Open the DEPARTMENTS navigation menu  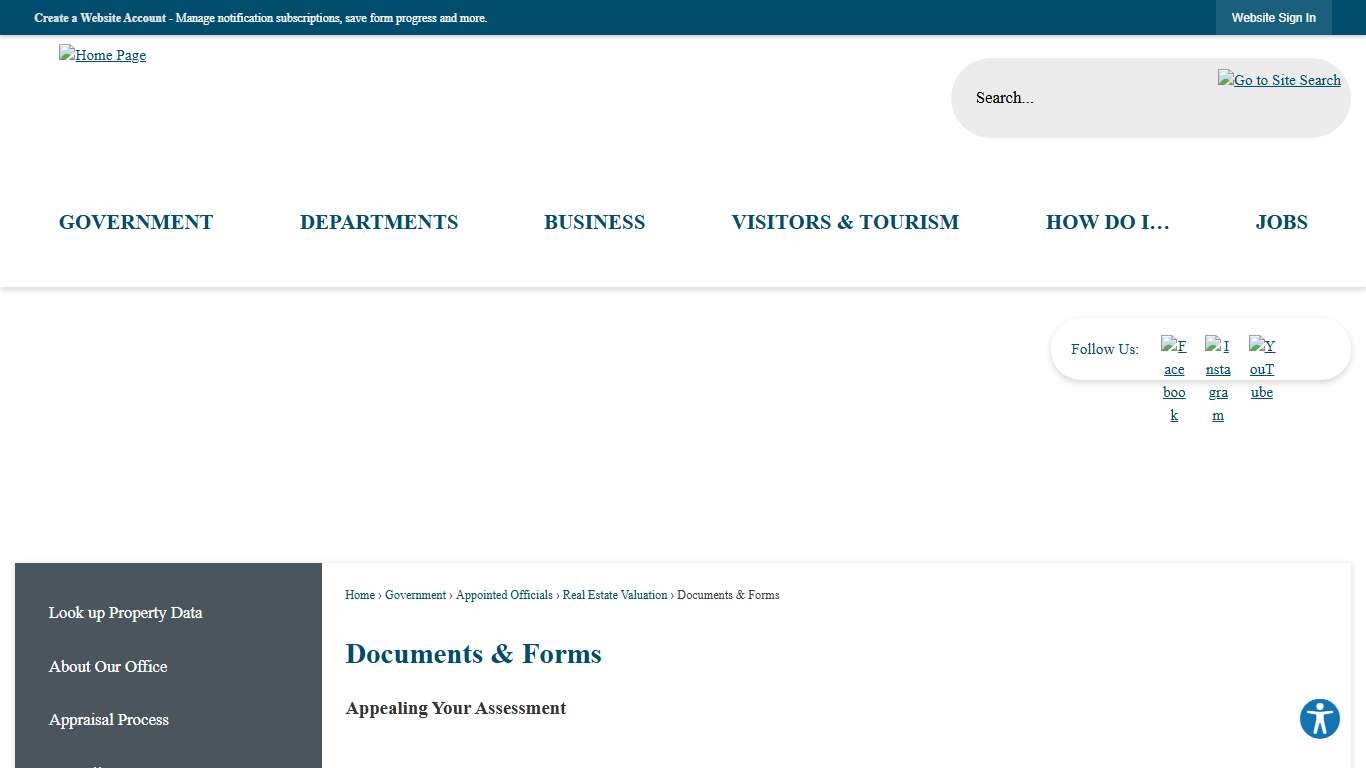[379, 222]
